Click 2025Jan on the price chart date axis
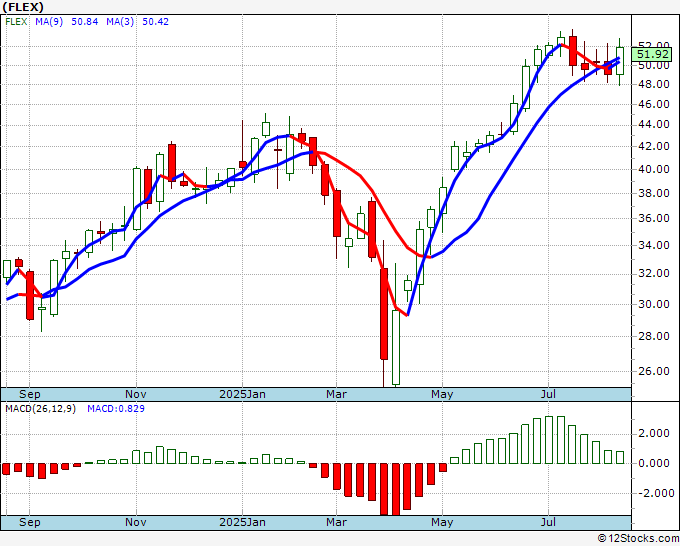 click(x=242, y=394)
